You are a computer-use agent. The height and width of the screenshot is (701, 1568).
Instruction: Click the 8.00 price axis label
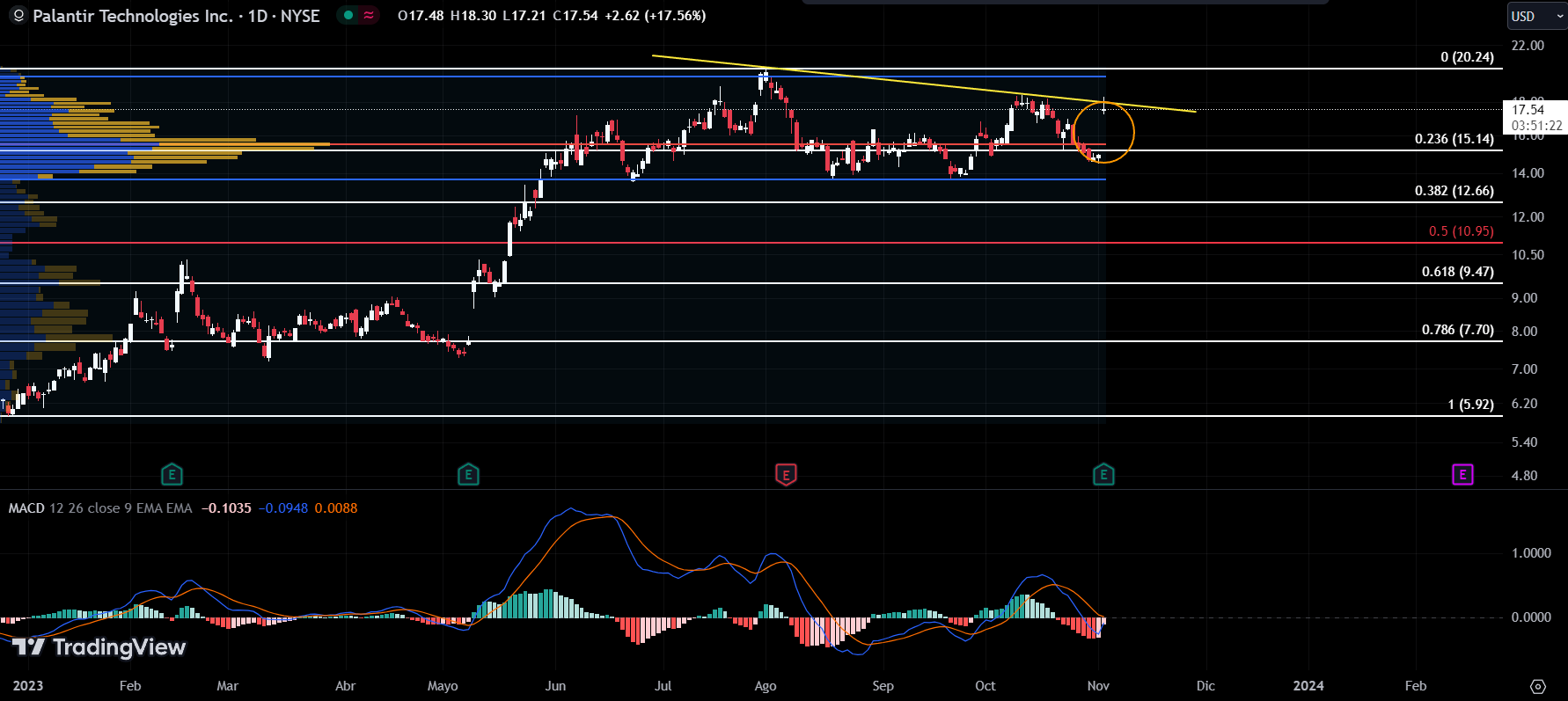click(1524, 332)
